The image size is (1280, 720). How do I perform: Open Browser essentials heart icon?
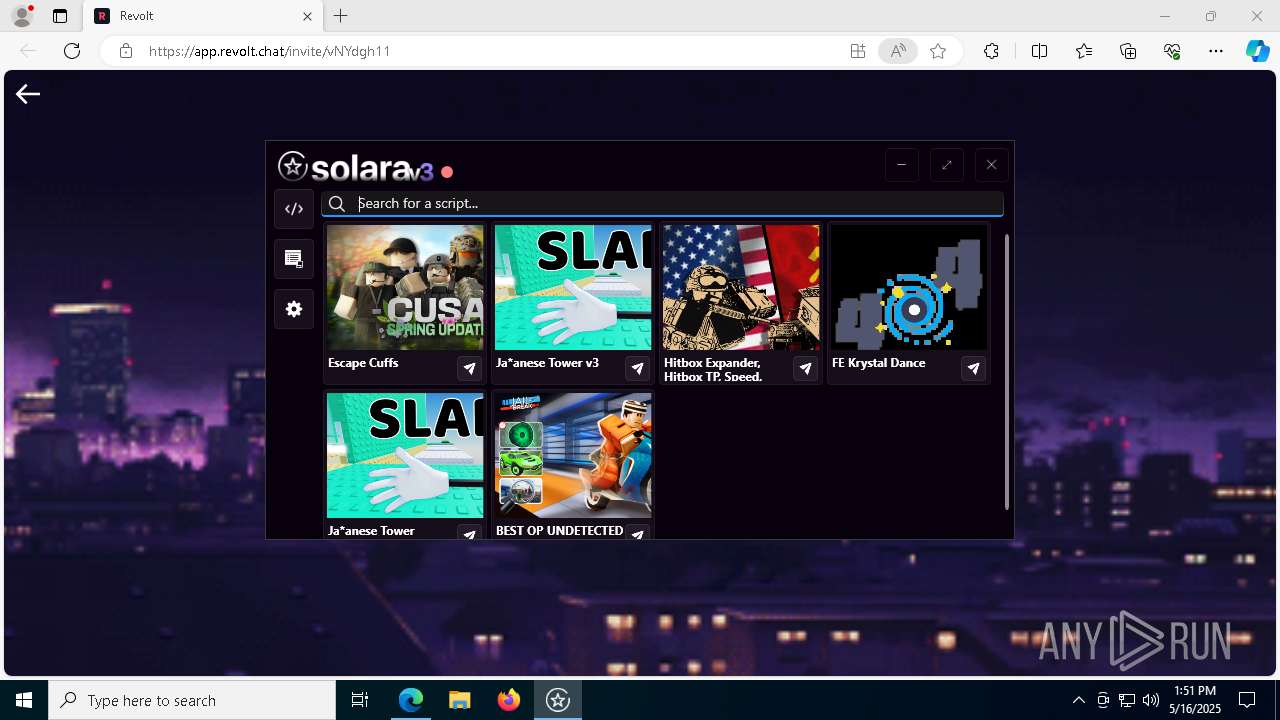point(1172,51)
